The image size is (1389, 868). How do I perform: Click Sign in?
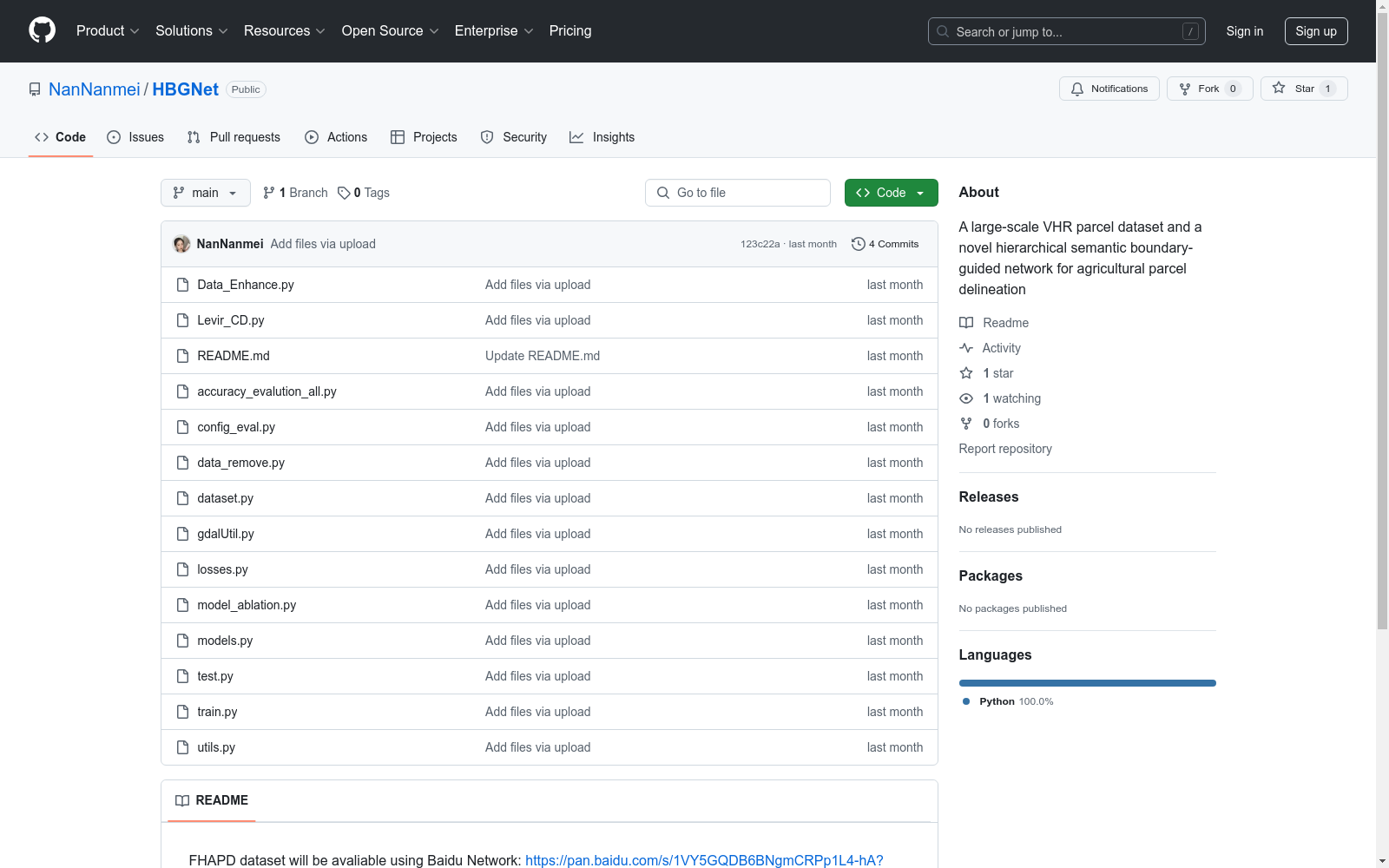[x=1244, y=31]
